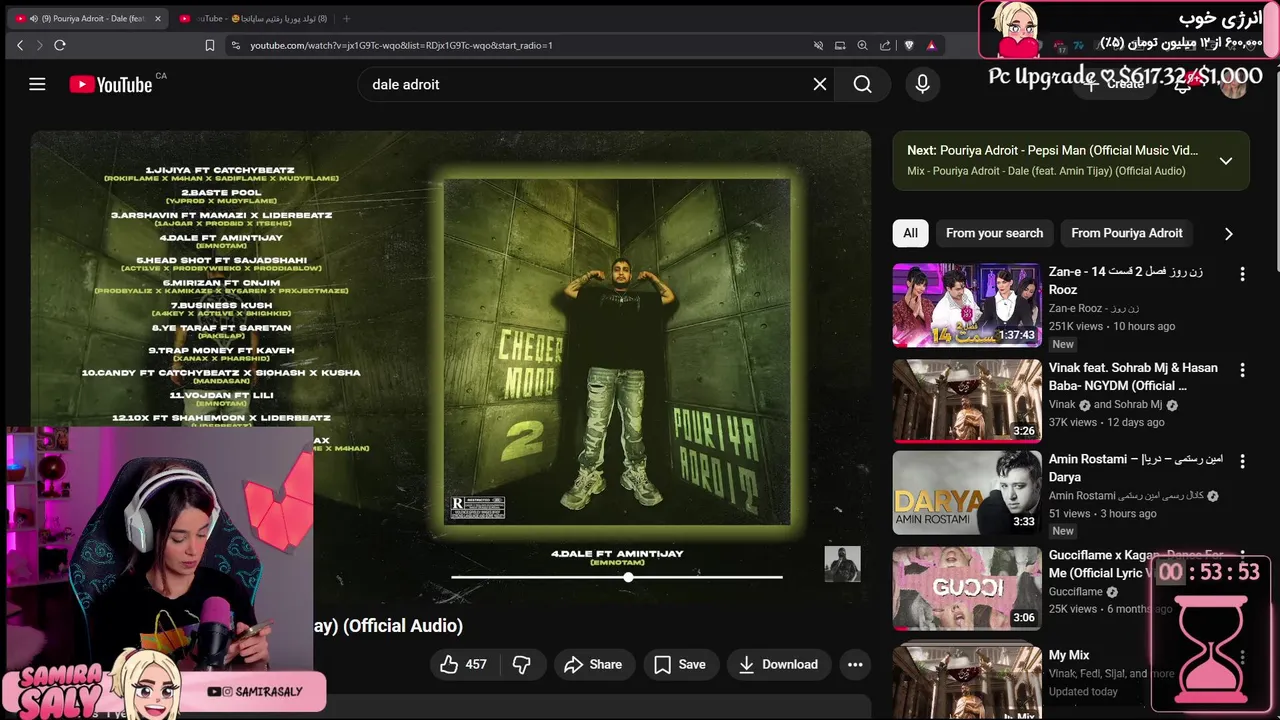Open the YouTube hamburger guide menu

[37, 84]
